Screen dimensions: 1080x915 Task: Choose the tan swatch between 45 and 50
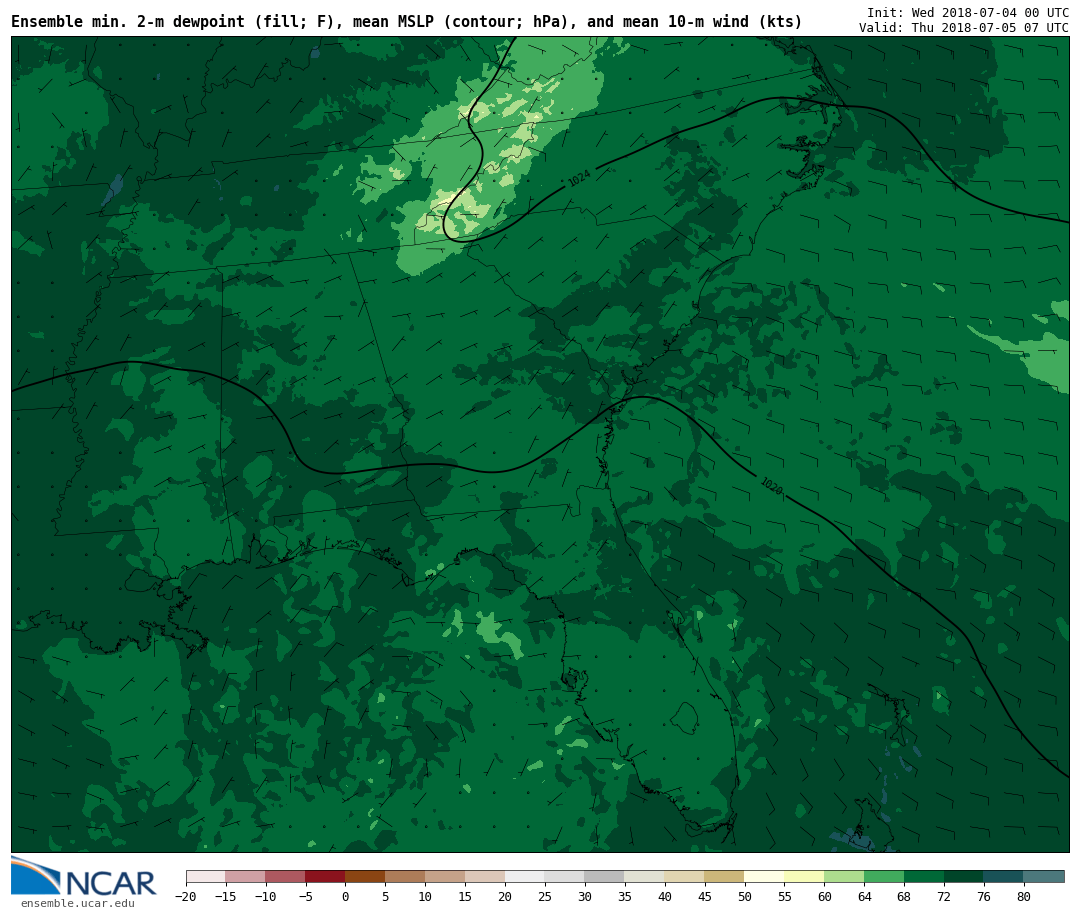click(x=724, y=877)
